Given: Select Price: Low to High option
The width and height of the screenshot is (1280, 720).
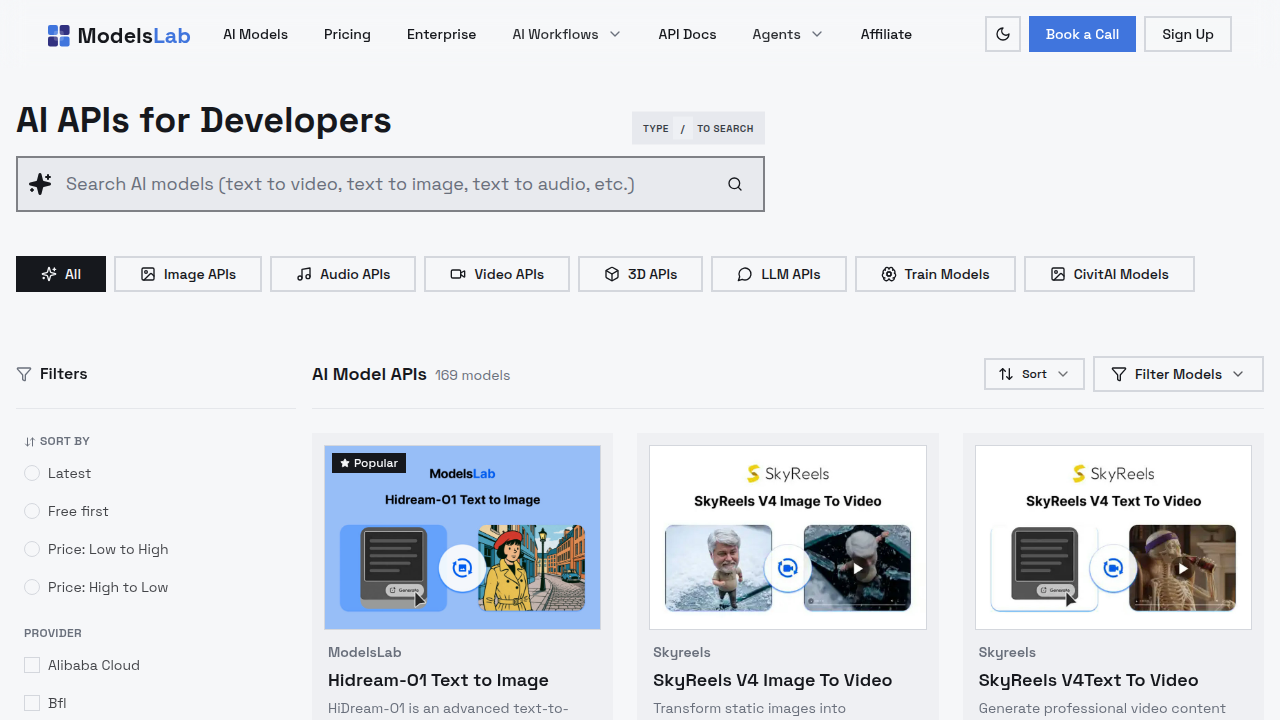Looking at the screenshot, I should coord(32,549).
